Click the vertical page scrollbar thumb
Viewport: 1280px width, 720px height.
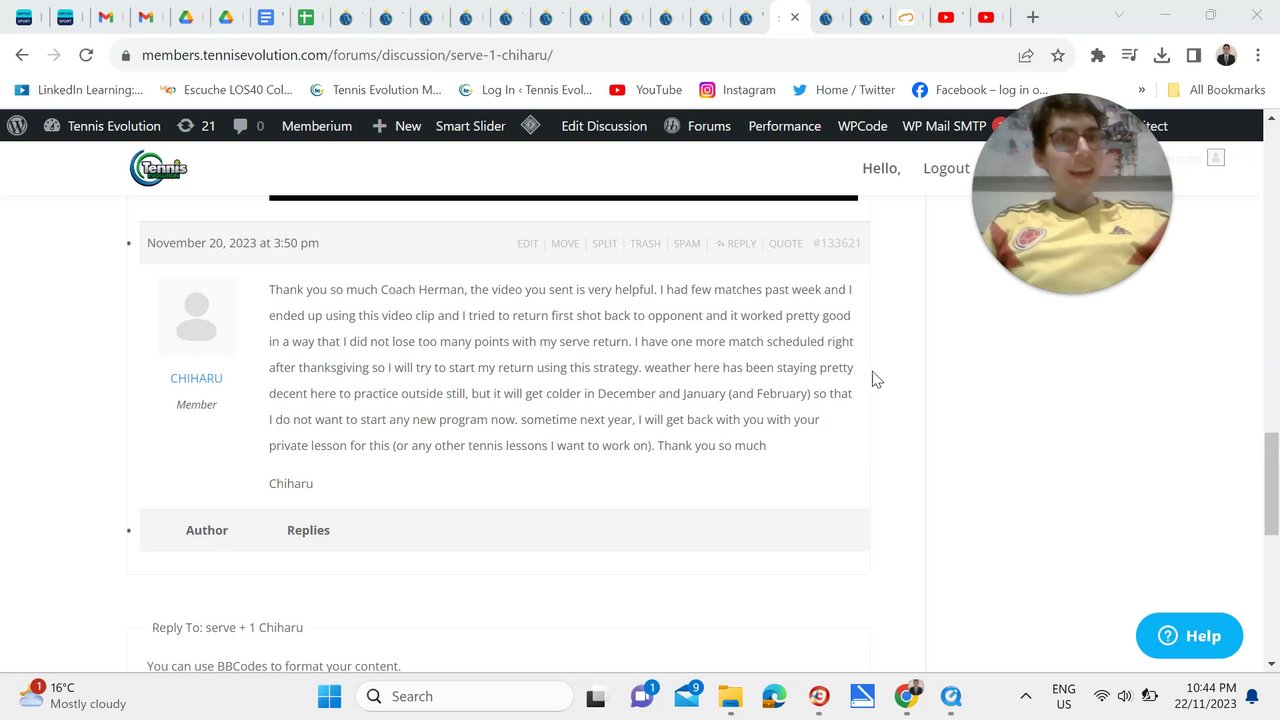tap(1271, 484)
